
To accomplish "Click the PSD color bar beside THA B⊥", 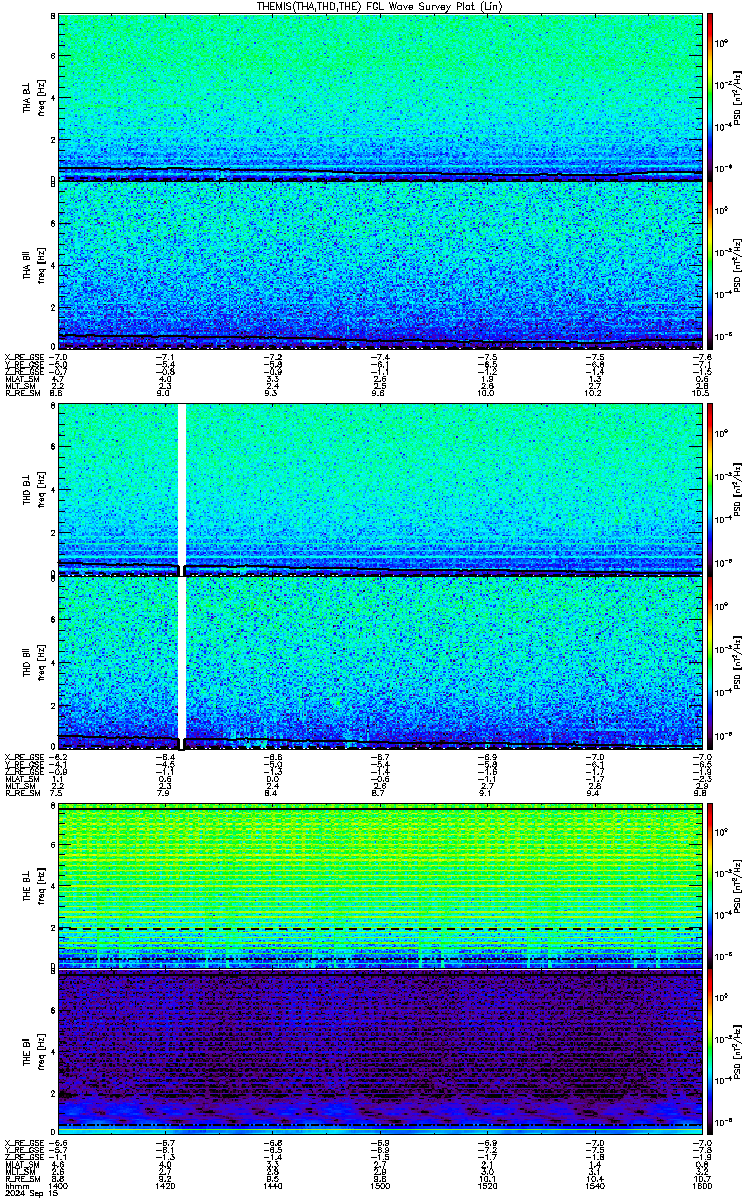I will pos(711,97).
